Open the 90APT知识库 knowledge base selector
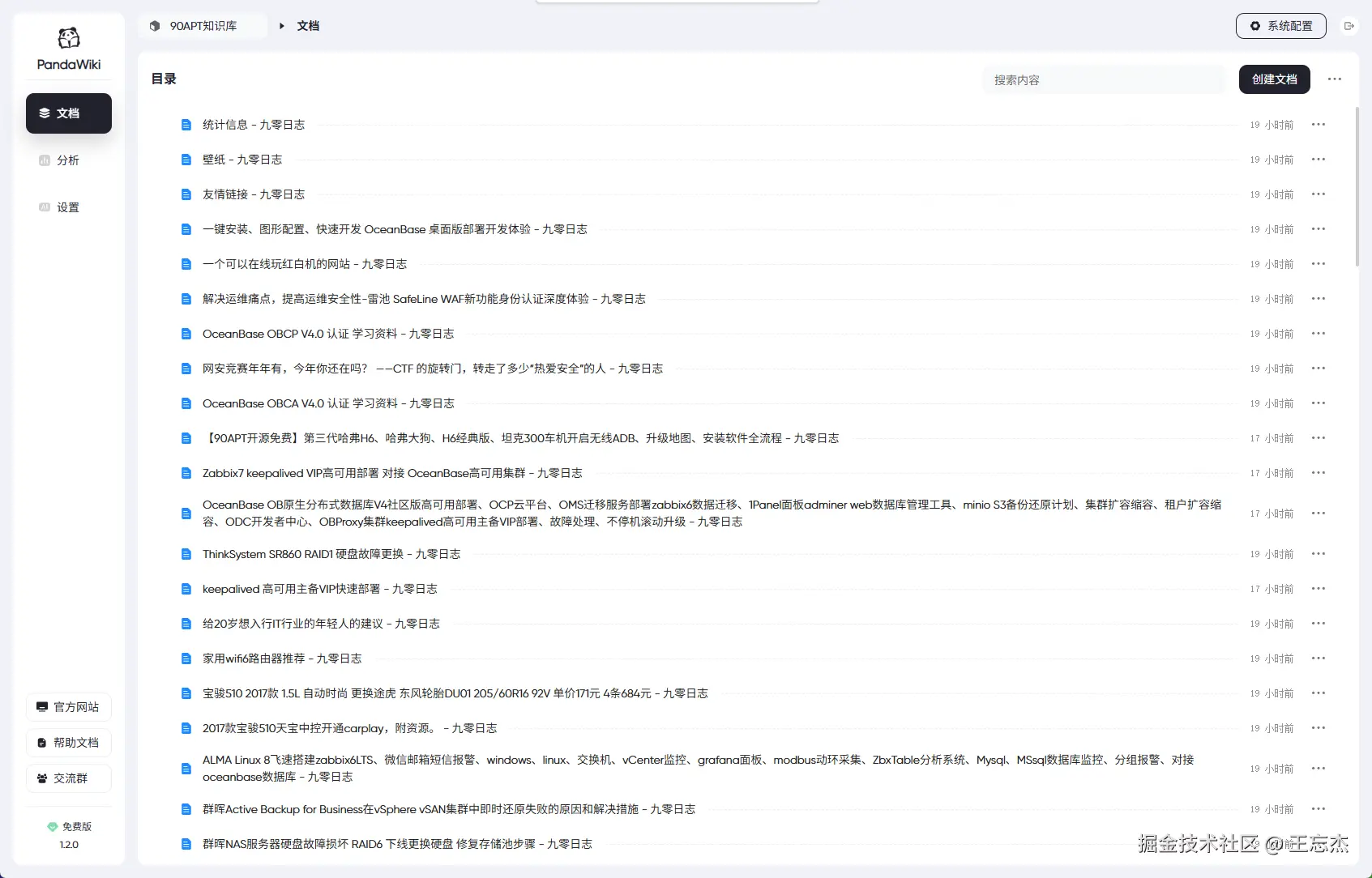Viewport: 1372px width, 878px height. pos(203,26)
